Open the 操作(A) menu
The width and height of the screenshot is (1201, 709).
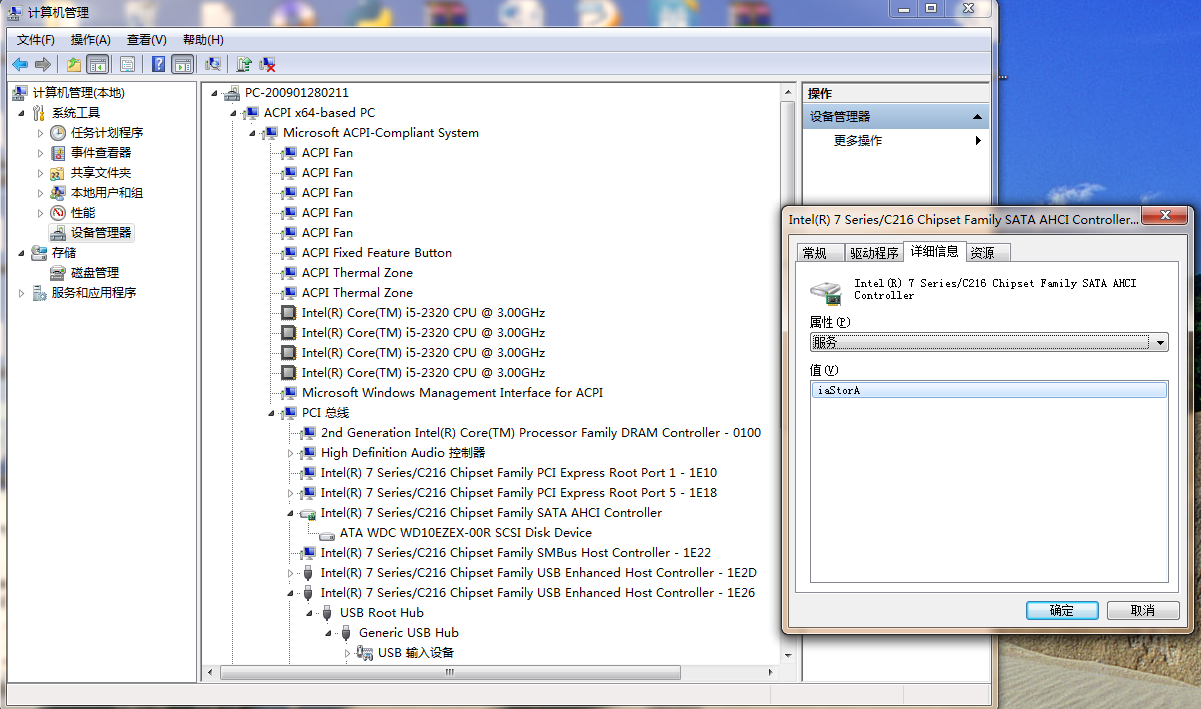click(x=90, y=40)
